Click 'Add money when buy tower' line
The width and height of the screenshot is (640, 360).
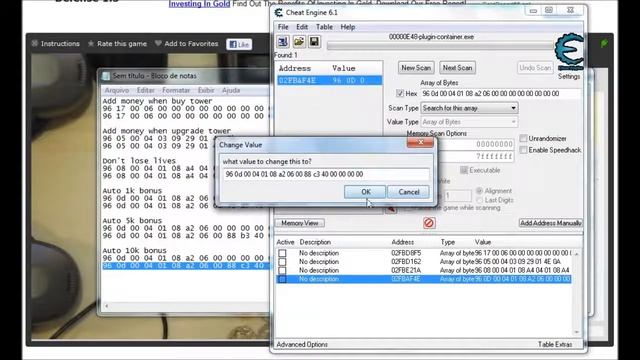pyautogui.click(x=157, y=101)
